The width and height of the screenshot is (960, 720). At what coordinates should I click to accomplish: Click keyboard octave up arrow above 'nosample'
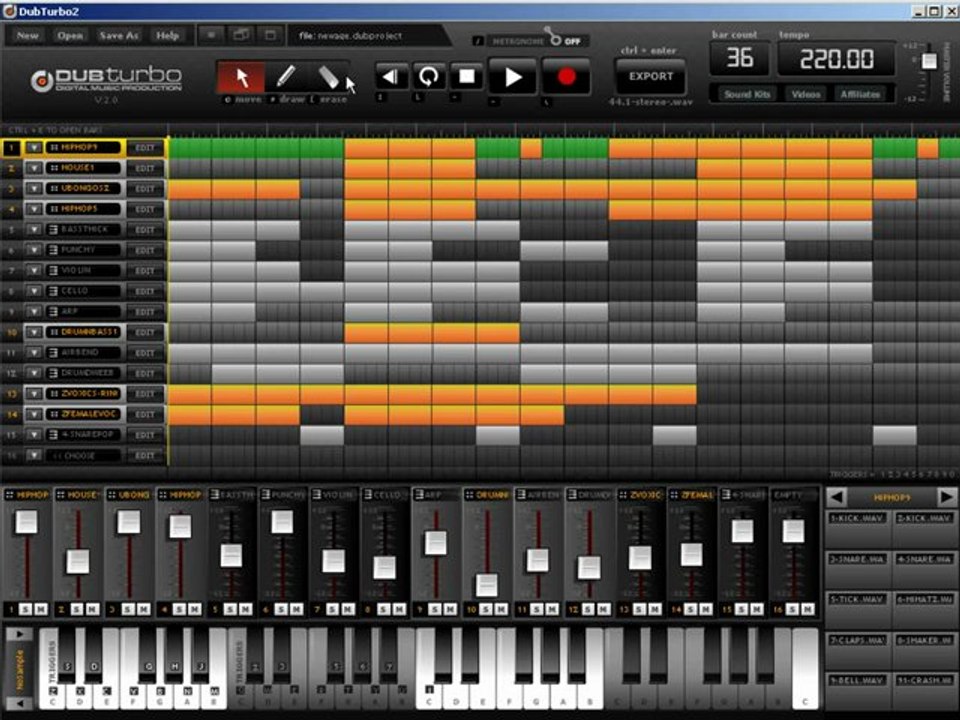[x=19, y=634]
